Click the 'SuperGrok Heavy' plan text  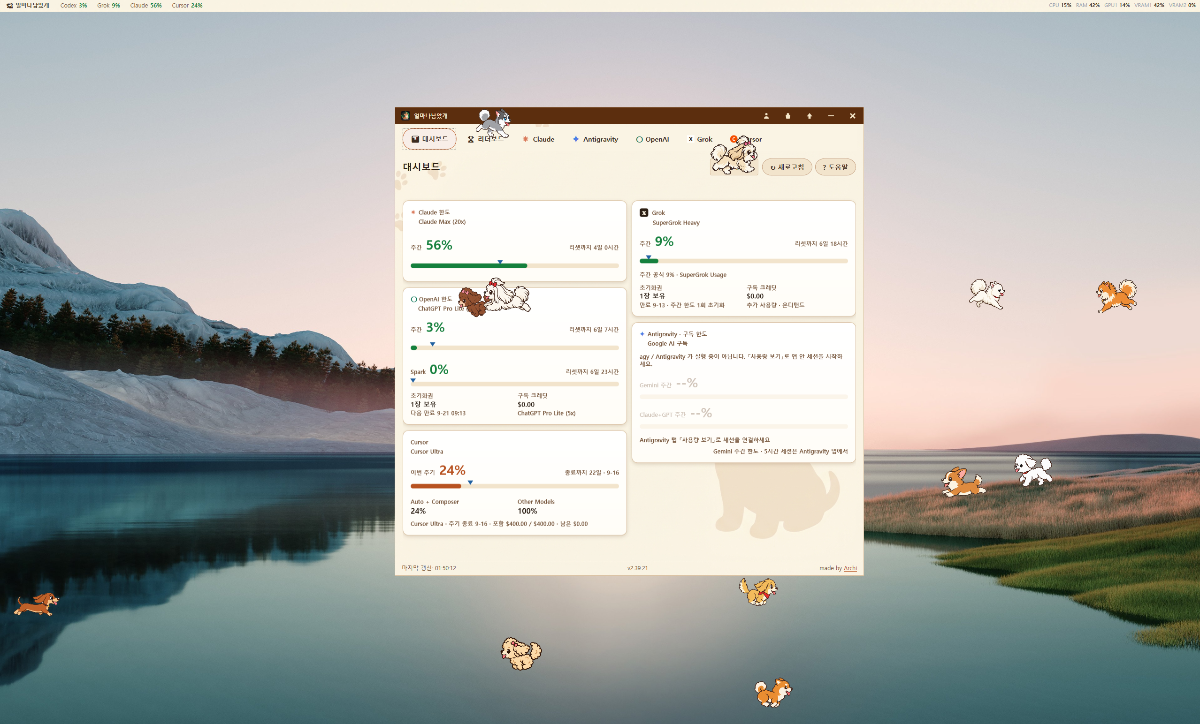pos(676,223)
